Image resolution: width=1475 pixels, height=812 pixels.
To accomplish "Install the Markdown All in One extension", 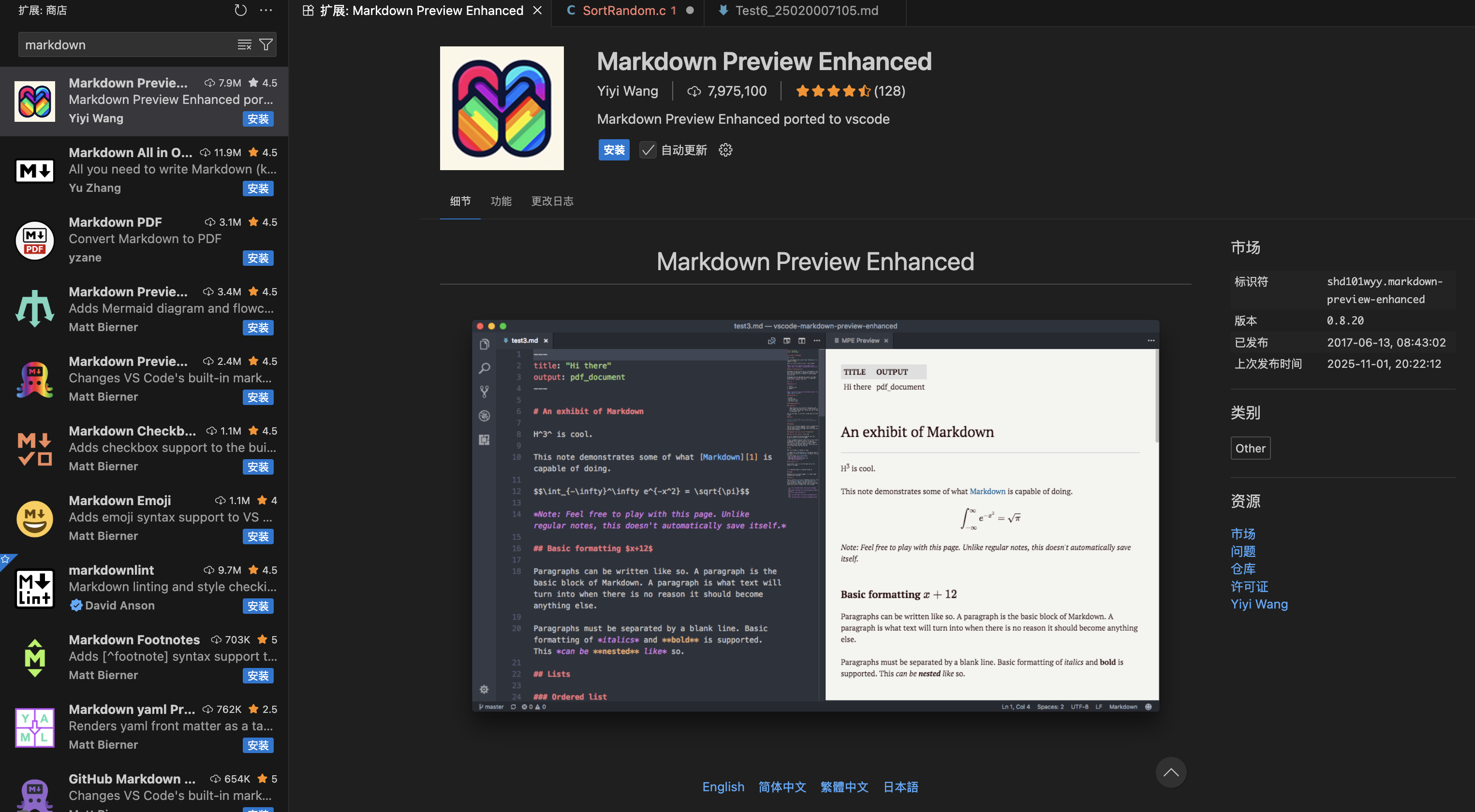I will click(258, 188).
